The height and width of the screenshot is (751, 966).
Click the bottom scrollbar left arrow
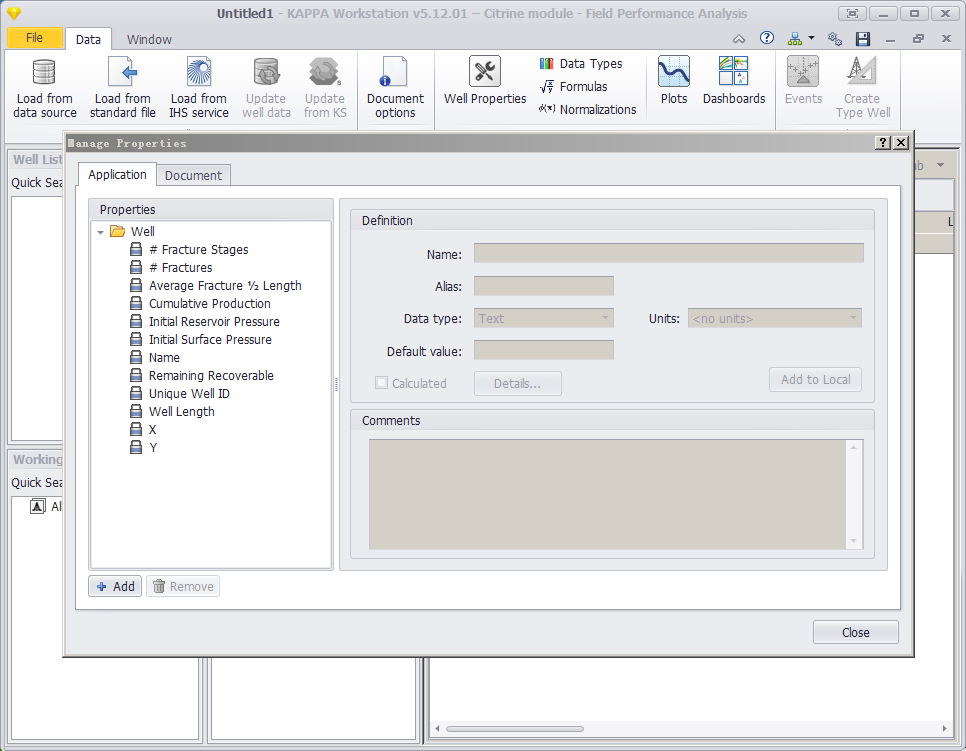437,728
